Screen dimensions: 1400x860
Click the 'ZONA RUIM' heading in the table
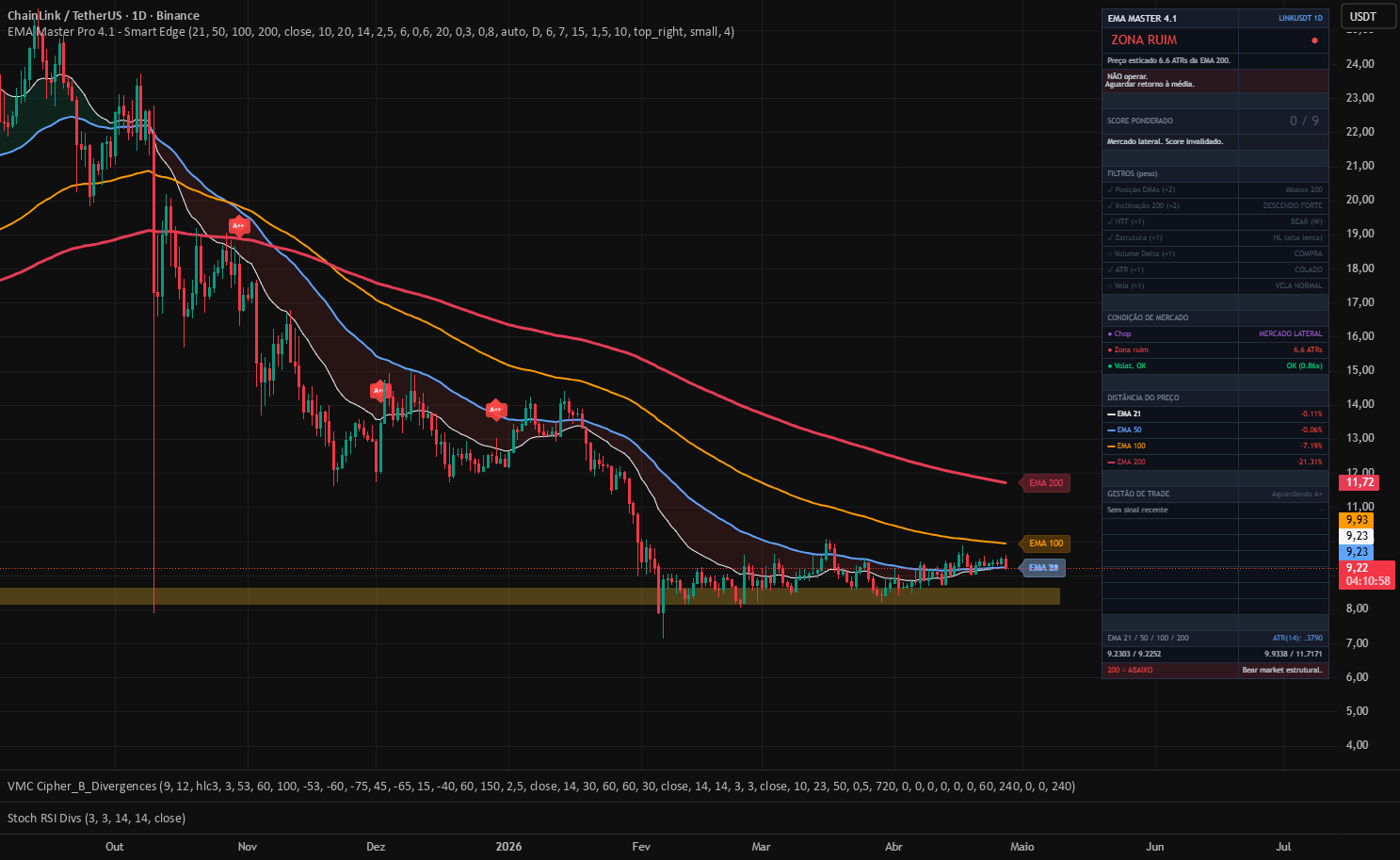1144,40
